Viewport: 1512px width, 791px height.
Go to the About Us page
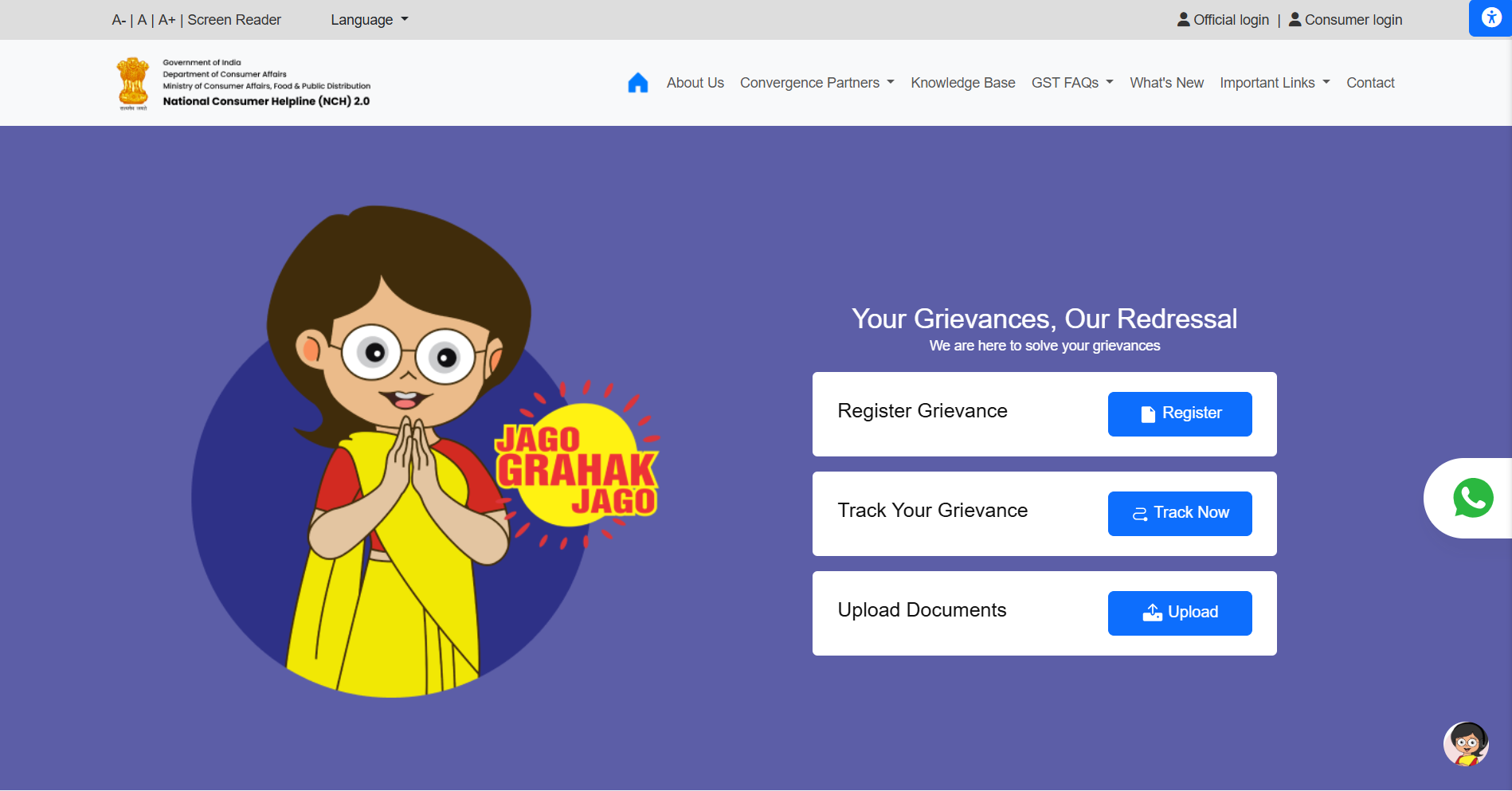click(x=695, y=83)
